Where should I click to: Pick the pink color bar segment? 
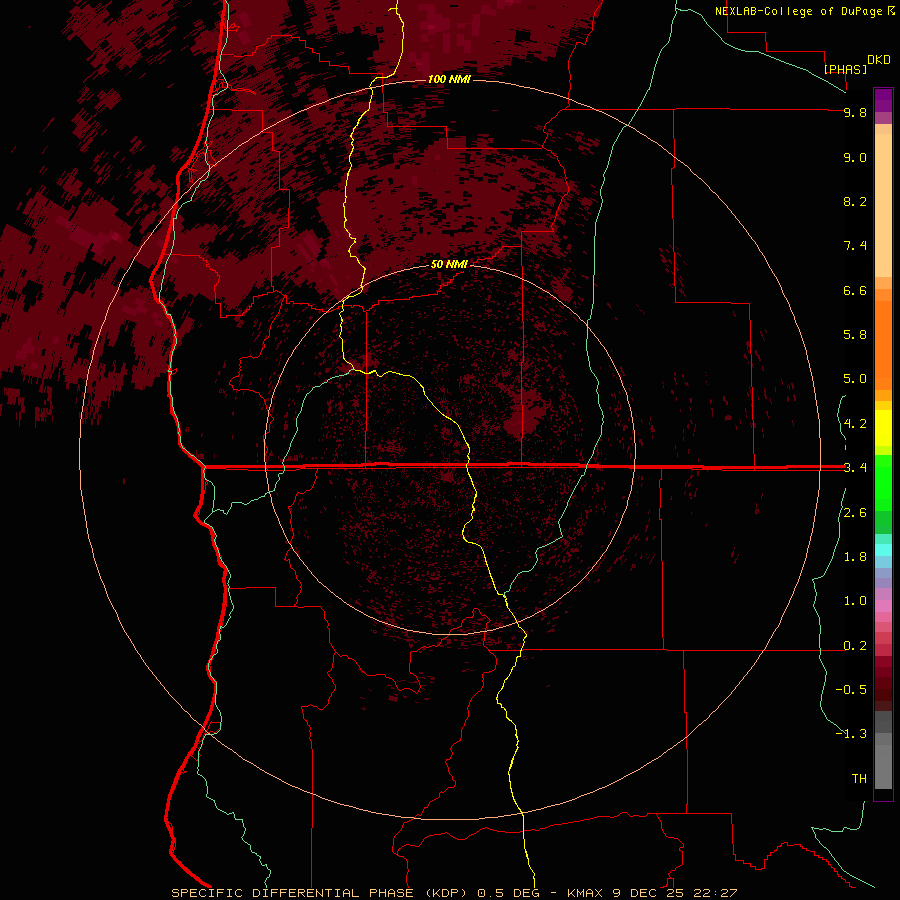[x=883, y=605]
